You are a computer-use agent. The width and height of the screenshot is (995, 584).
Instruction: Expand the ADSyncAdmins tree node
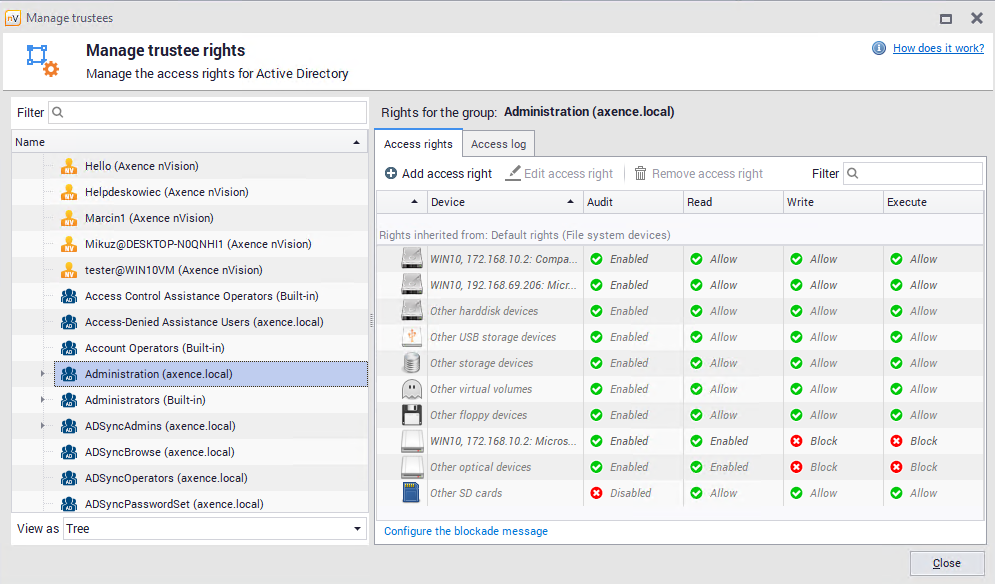click(x=42, y=426)
